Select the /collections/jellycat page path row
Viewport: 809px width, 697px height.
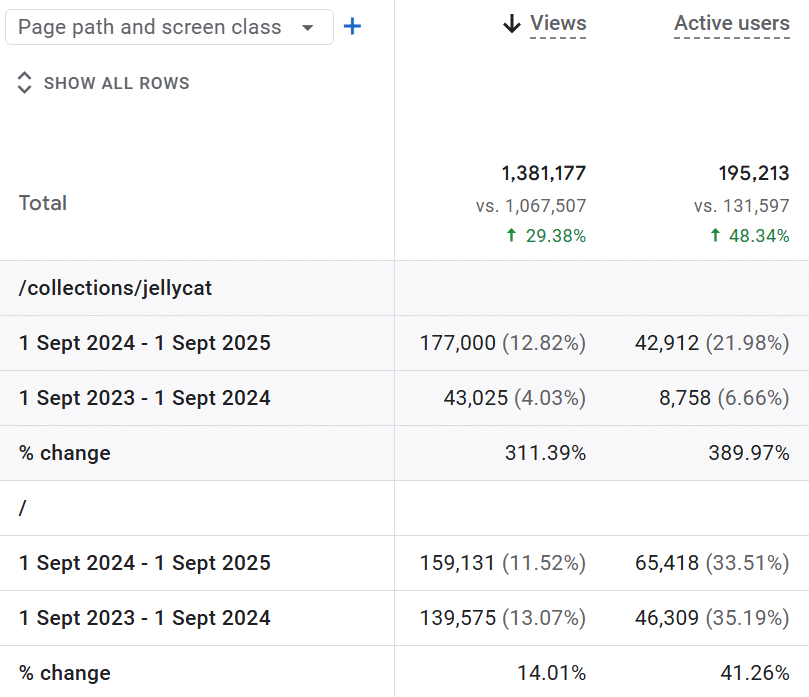pyautogui.click(x=116, y=288)
